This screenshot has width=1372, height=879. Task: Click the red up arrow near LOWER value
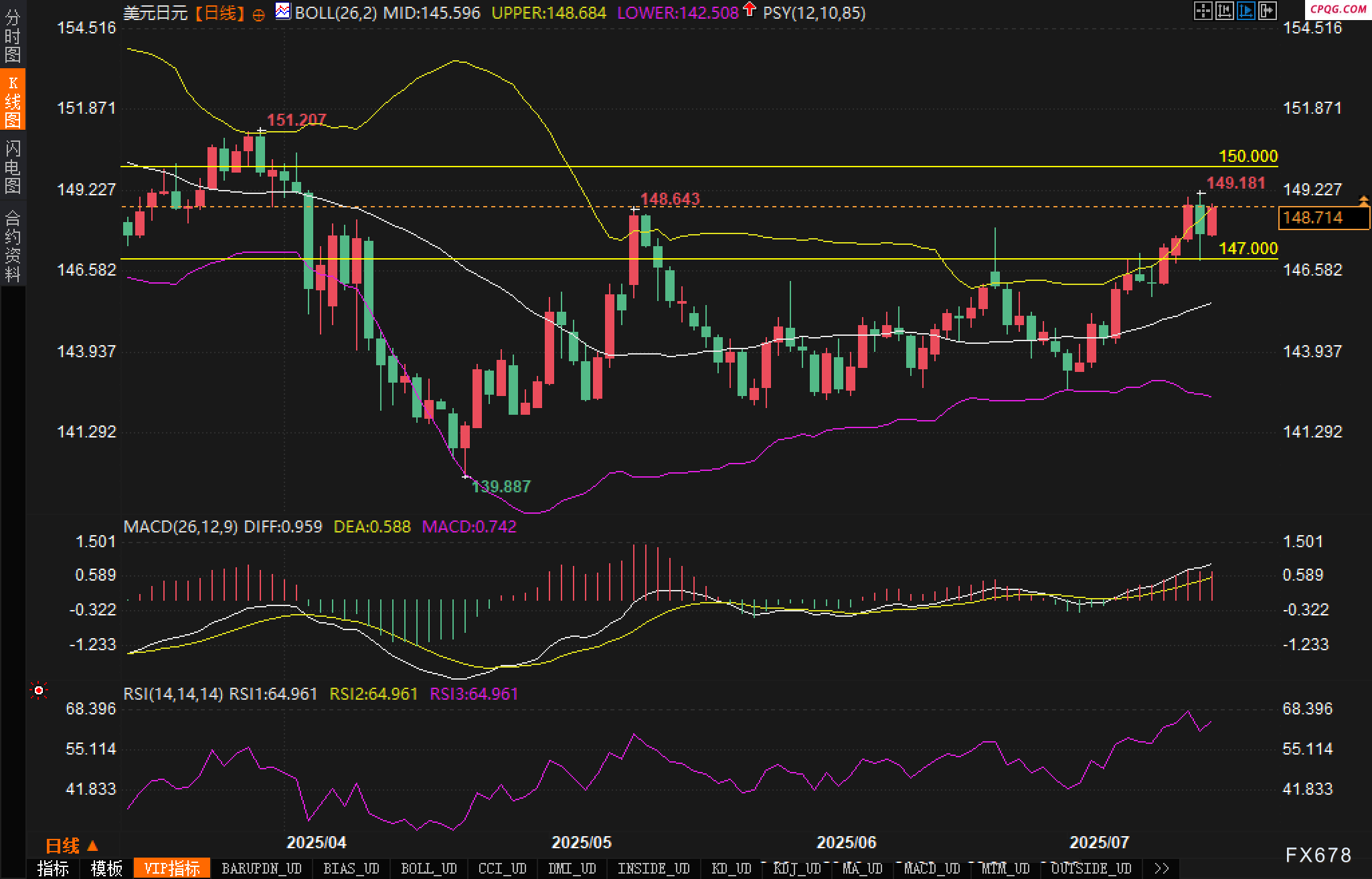(x=749, y=9)
